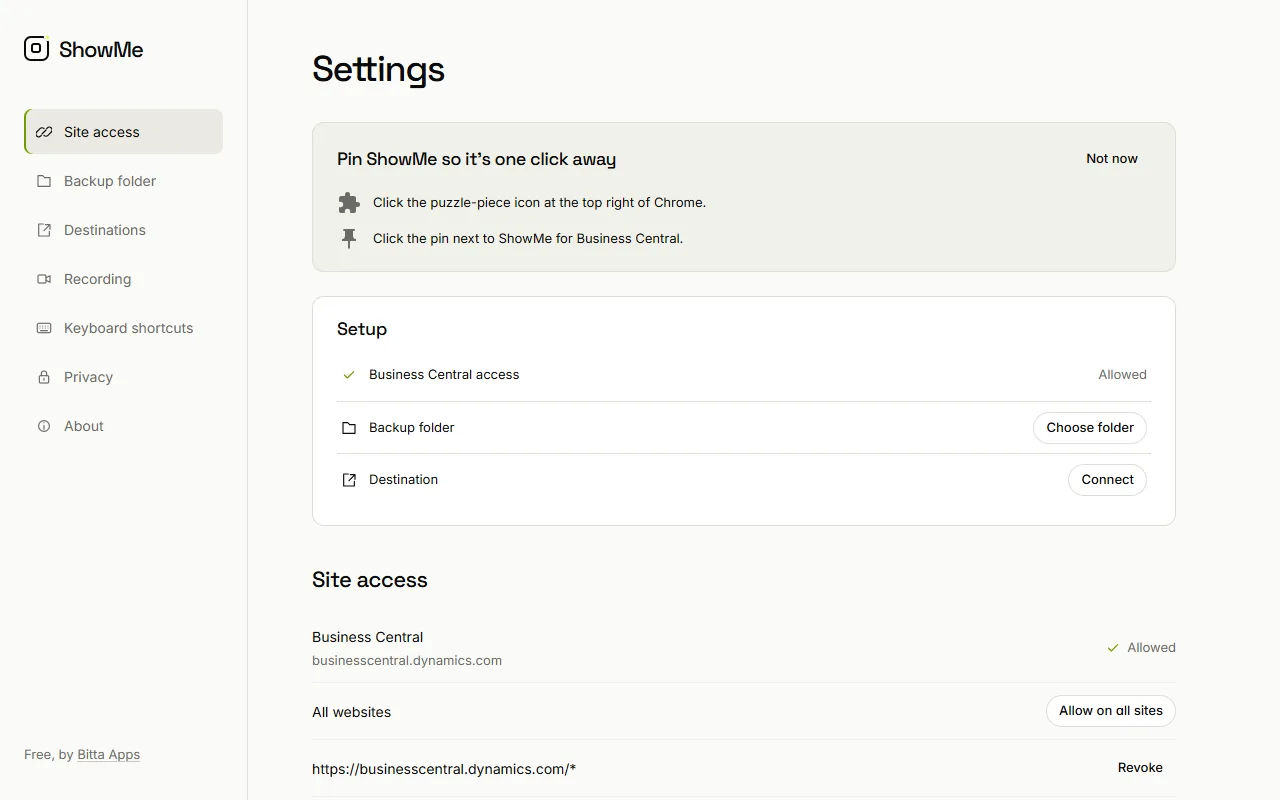Click the Connect button for Destination
Image resolution: width=1280 pixels, height=800 pixels.
(x=1107, y=479)
